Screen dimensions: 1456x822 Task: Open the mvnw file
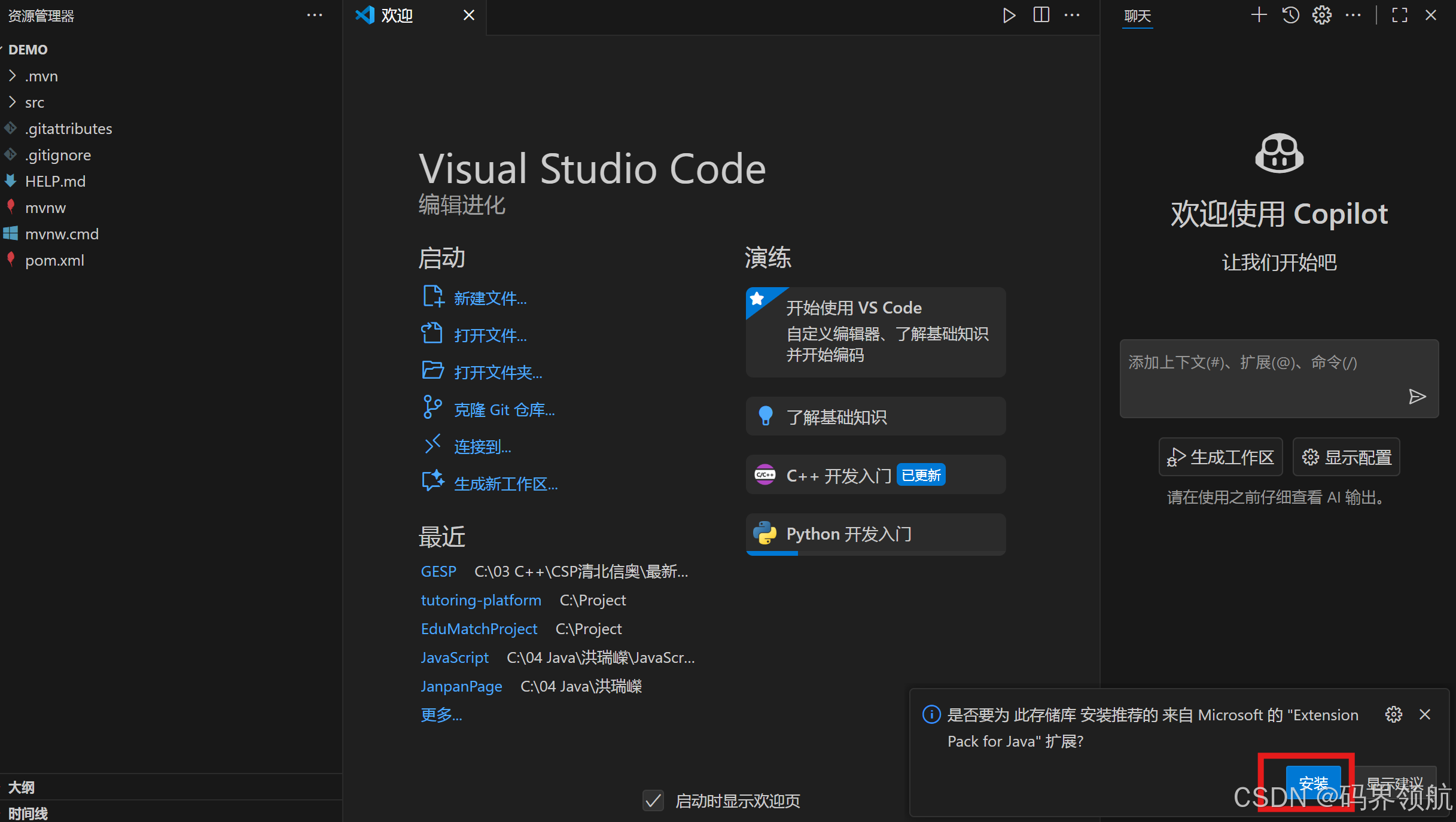pos(45,208)
